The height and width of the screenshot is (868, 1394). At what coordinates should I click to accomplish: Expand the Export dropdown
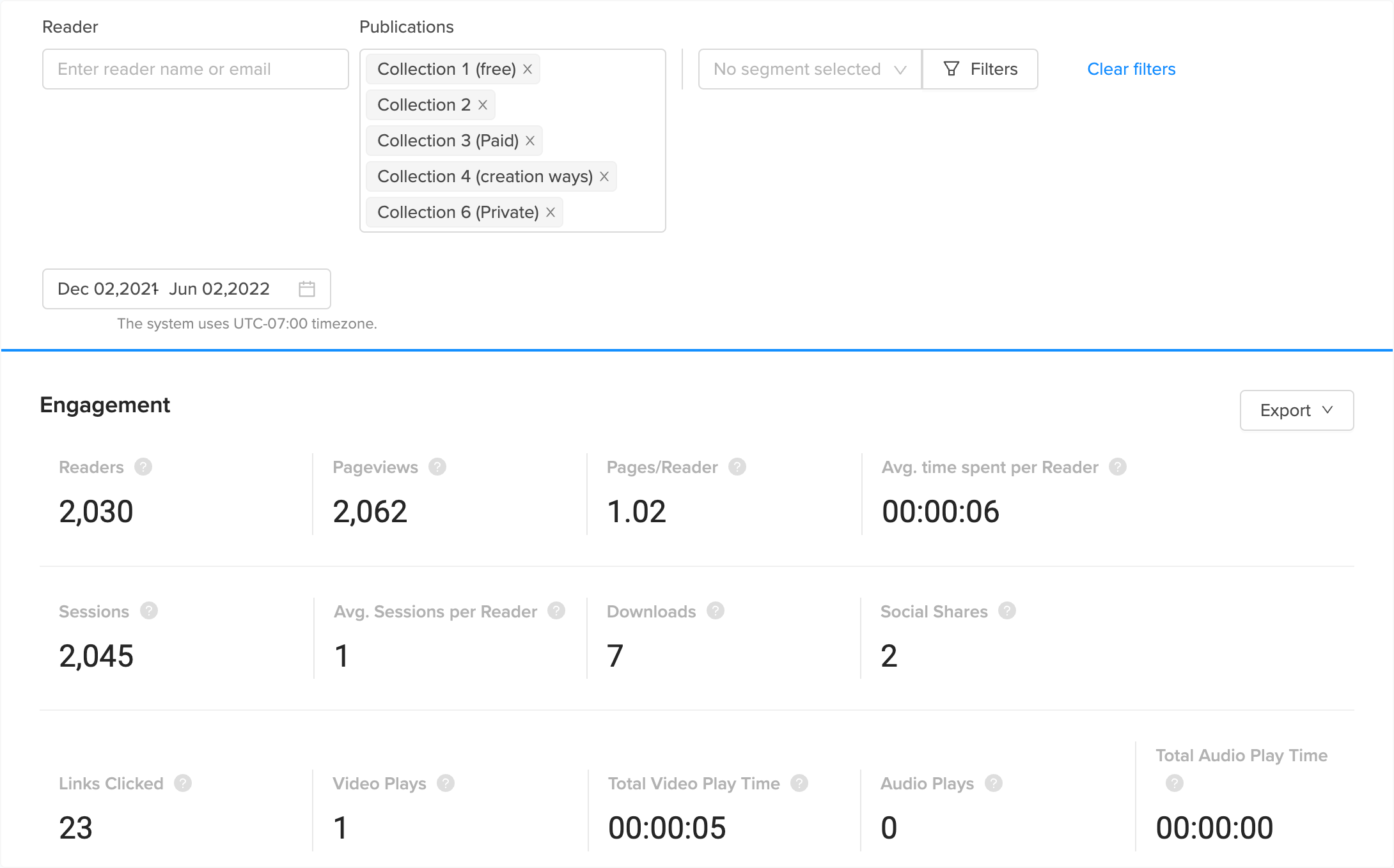tap(1296, 410)
